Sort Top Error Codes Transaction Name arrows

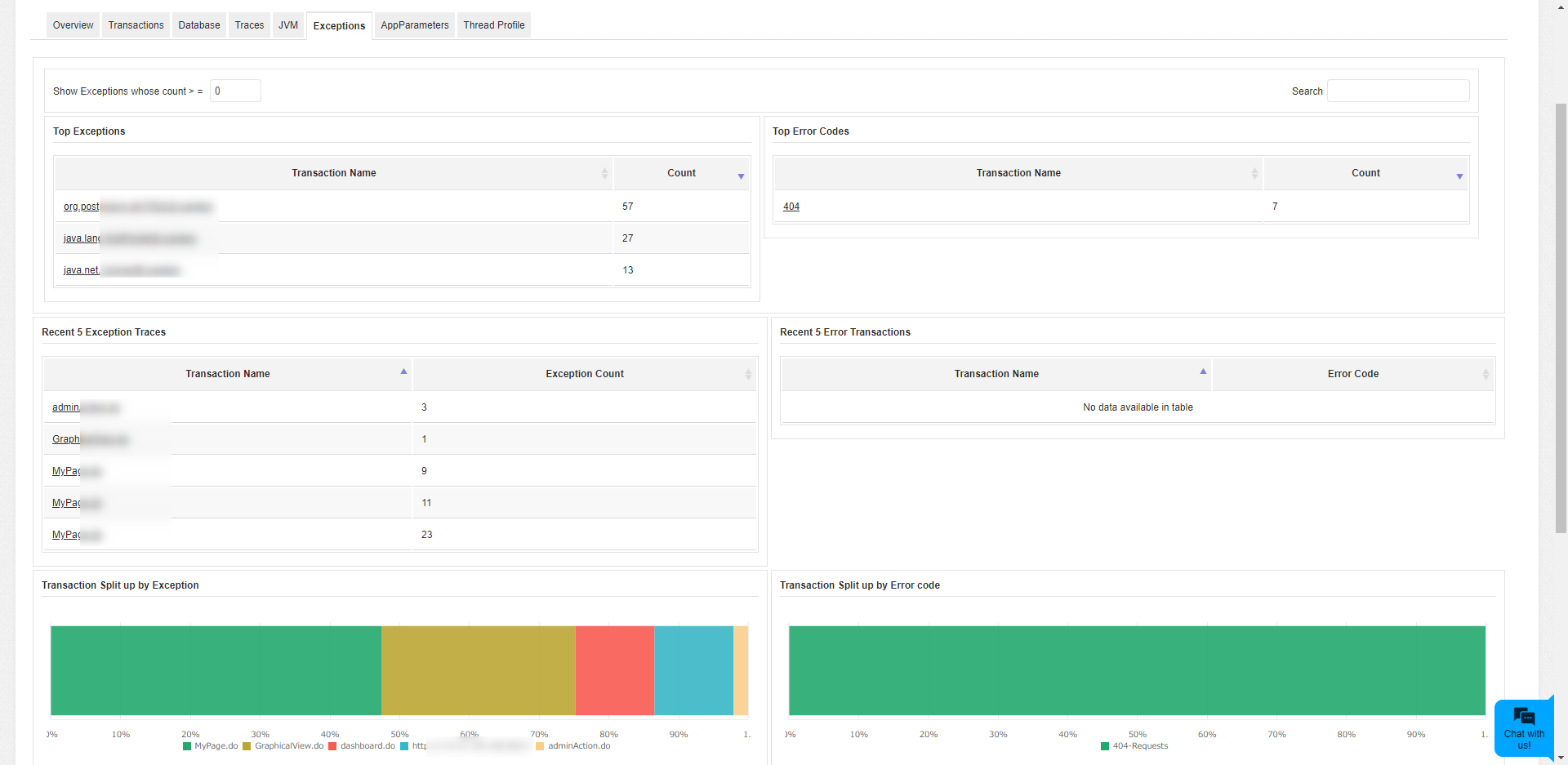tap(1254, 173)
